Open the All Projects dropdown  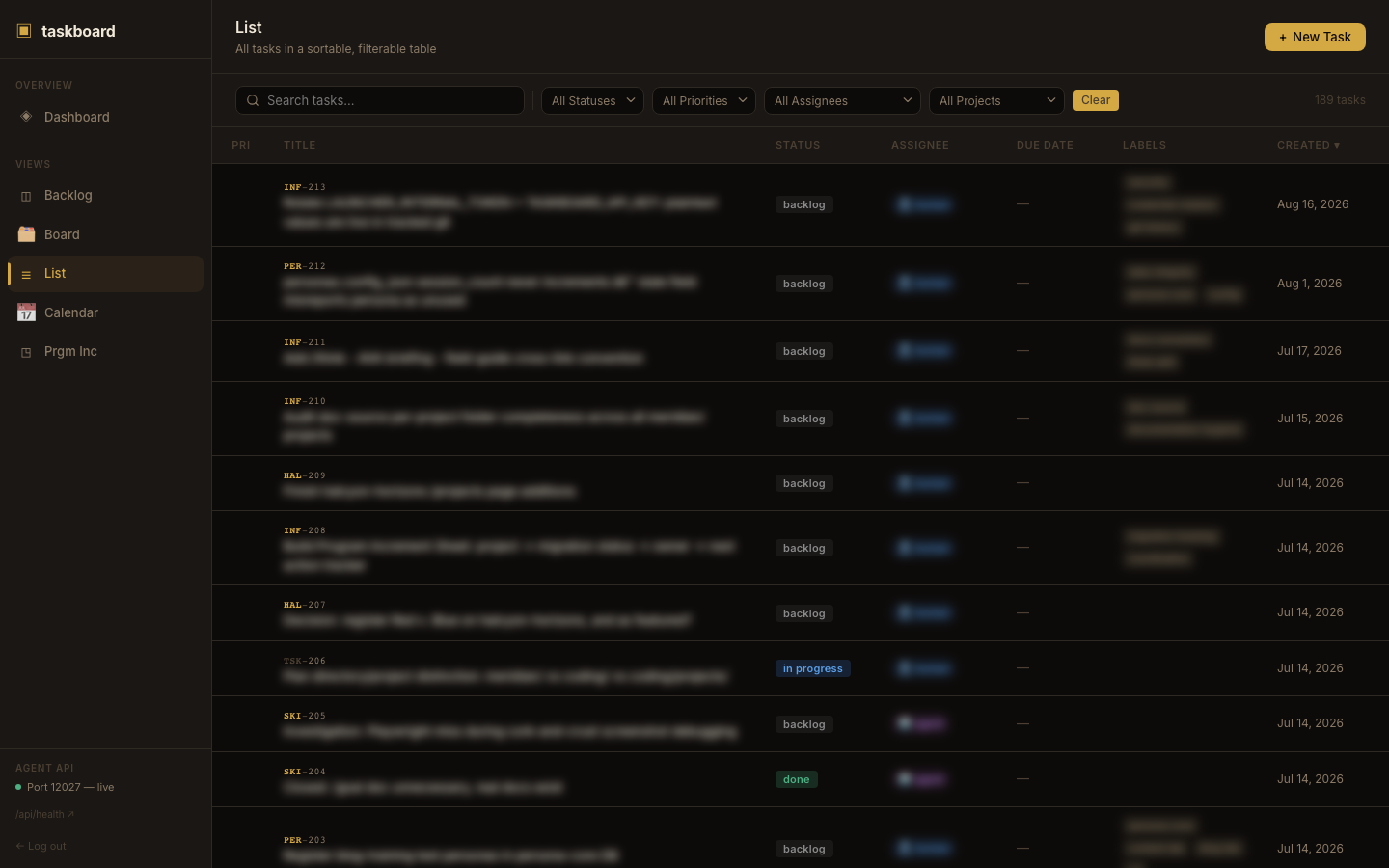click(x=996, y=100)
